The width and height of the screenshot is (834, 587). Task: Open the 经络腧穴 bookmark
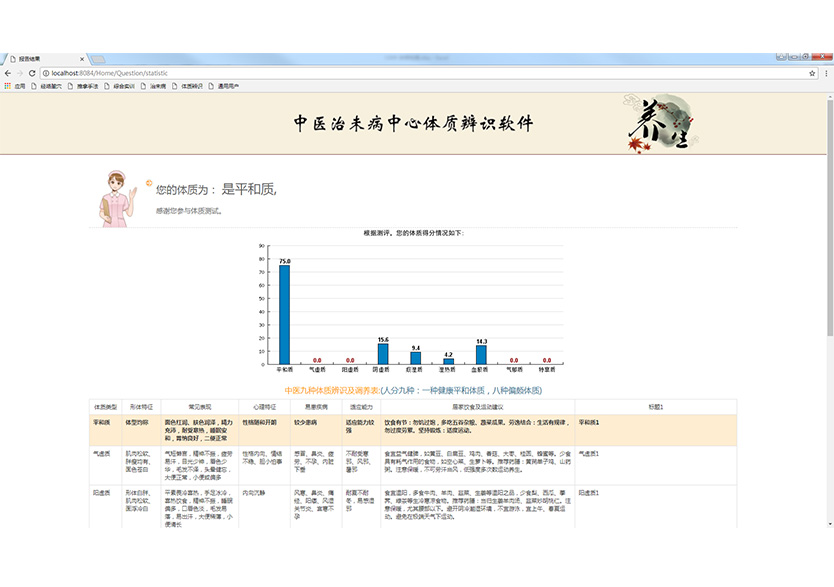point(47,86)
